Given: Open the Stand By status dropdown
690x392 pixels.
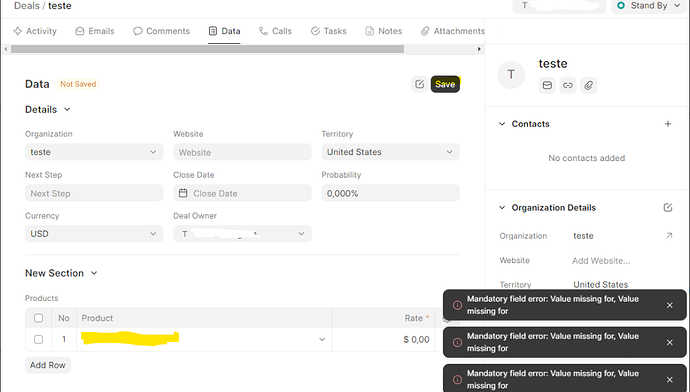Looking at the screenshot, I should click(x=649, y=6).
